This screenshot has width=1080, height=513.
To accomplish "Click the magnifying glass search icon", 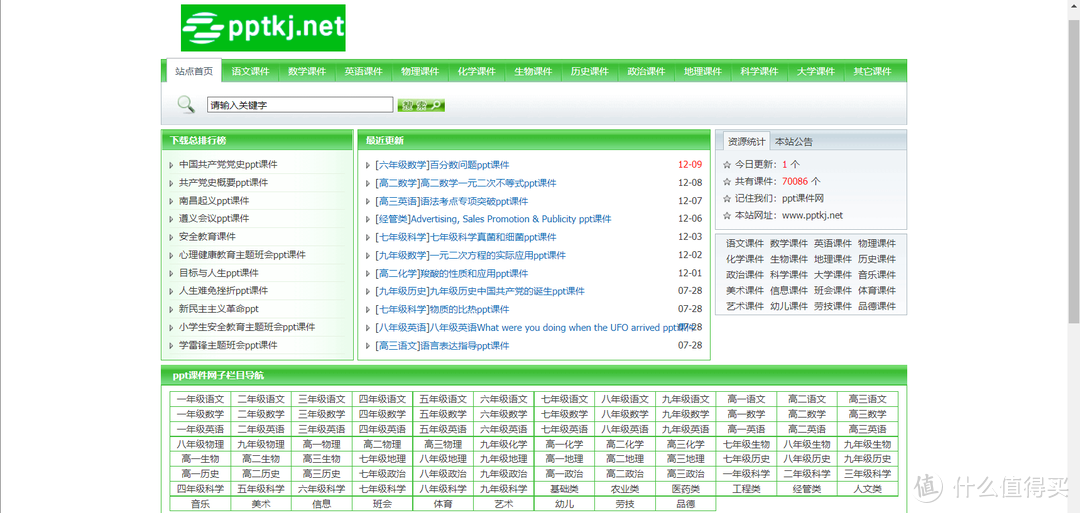I will (x=186, y=105).
